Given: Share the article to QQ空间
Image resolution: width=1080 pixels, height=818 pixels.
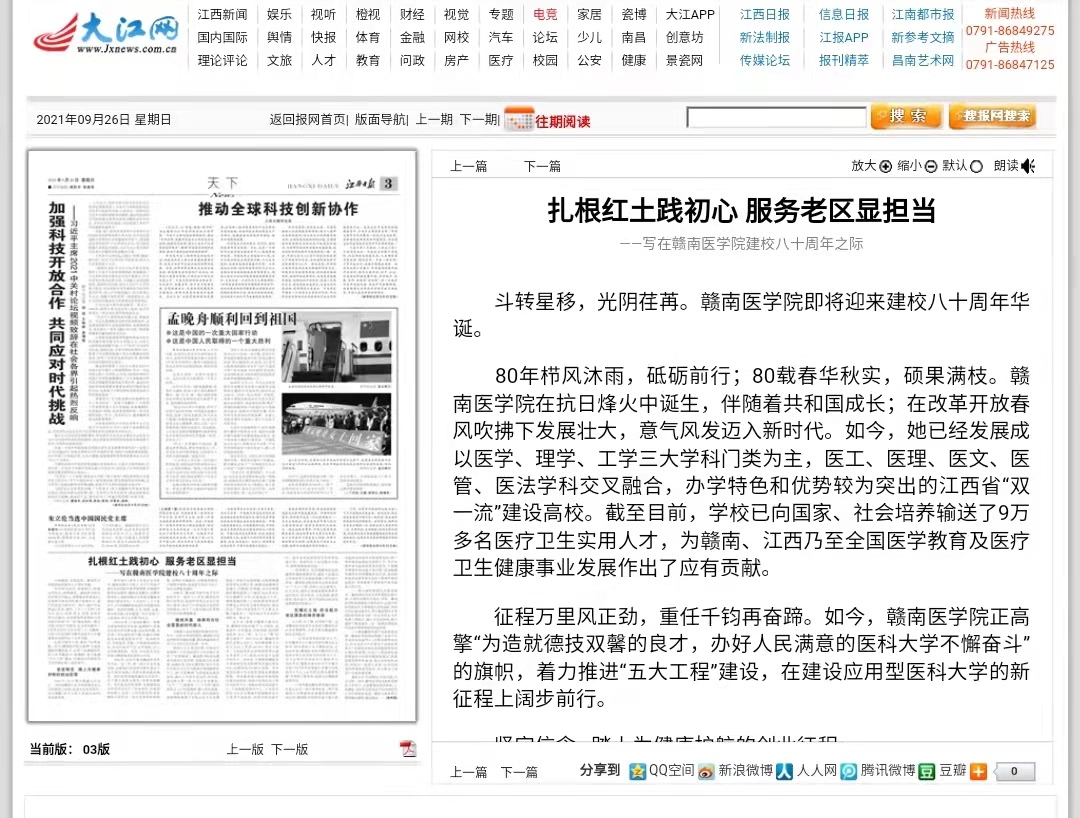Looking at the screenshot, I should (x=661, y=771).
